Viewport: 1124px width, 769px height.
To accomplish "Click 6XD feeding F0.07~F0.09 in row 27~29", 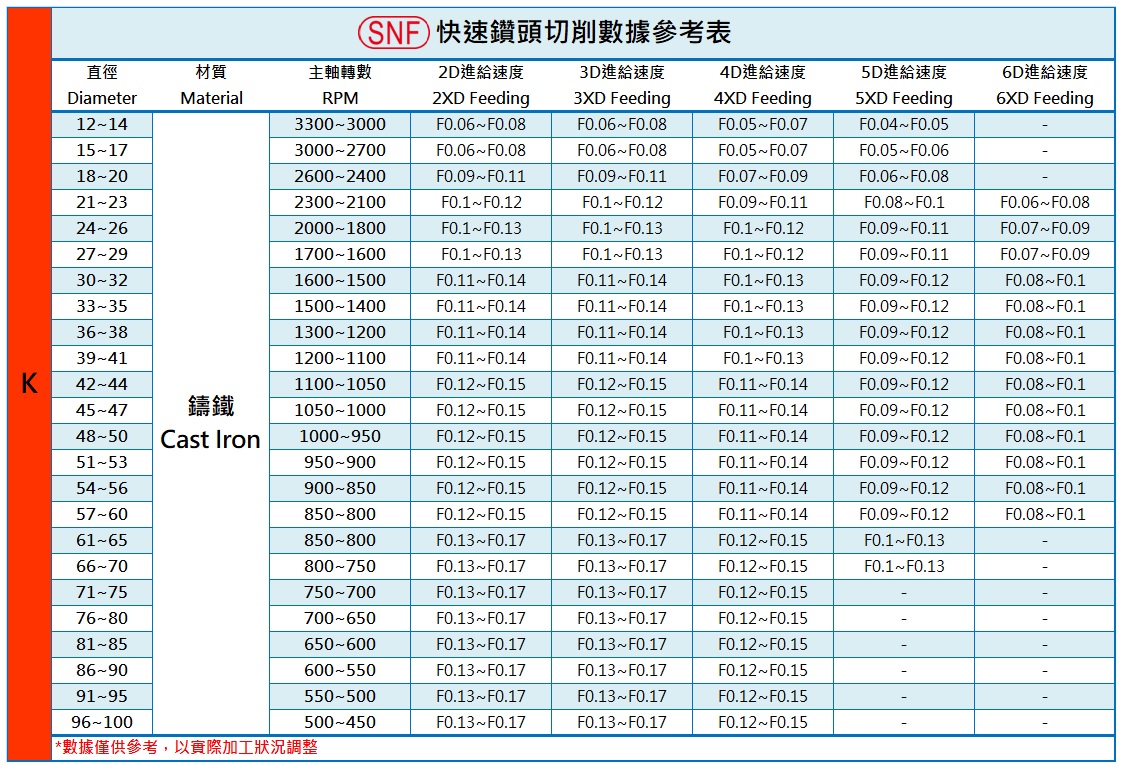I will pos(1045,254).
